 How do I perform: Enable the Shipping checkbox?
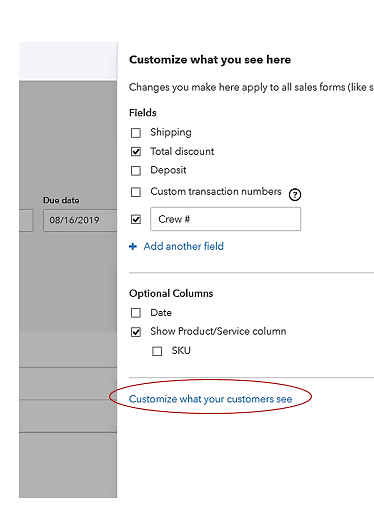point(136,133)
